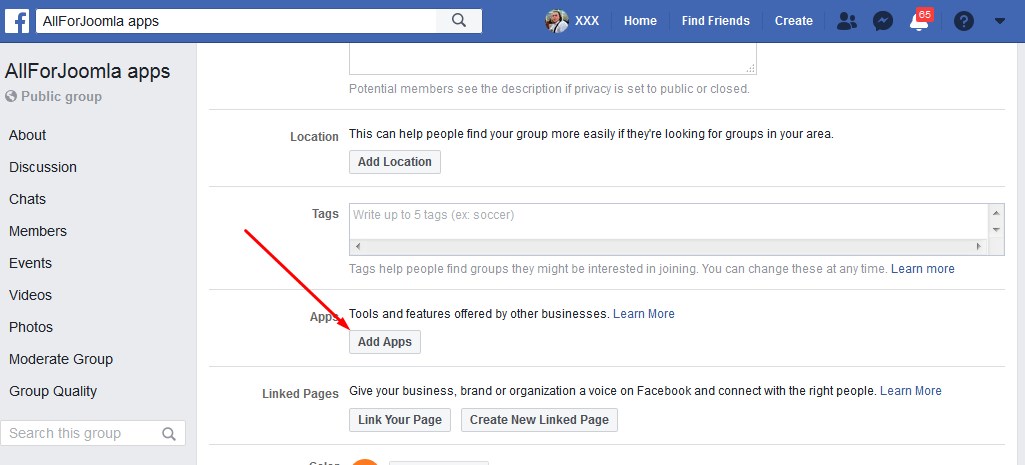This screenshot has height=465, width=1025.
Task: Click the XXX profile picture avatar
Action: click(556, 20)
